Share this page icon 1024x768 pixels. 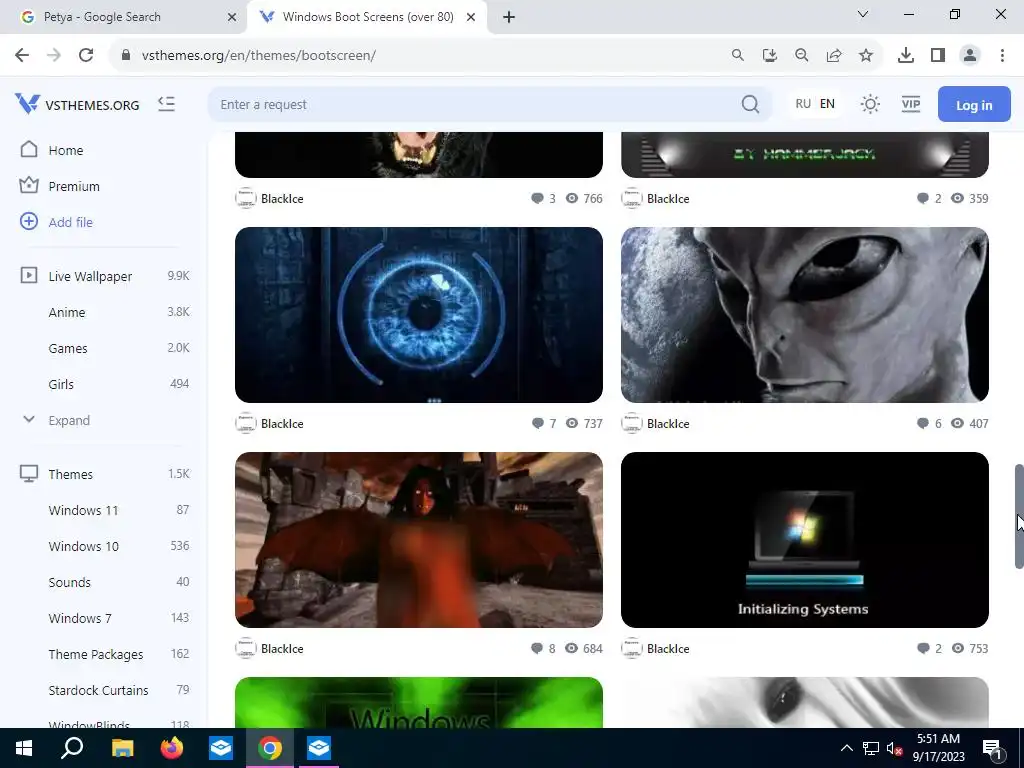(833, 55)
